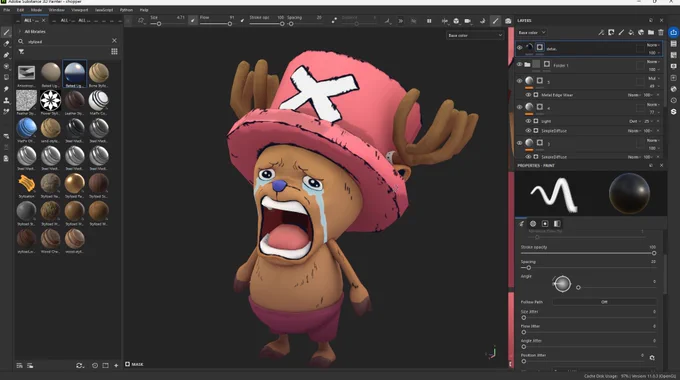This screenshot has width=680, height=380.
Task: Click the MASK button below viewport
Action: coord(134,364)
